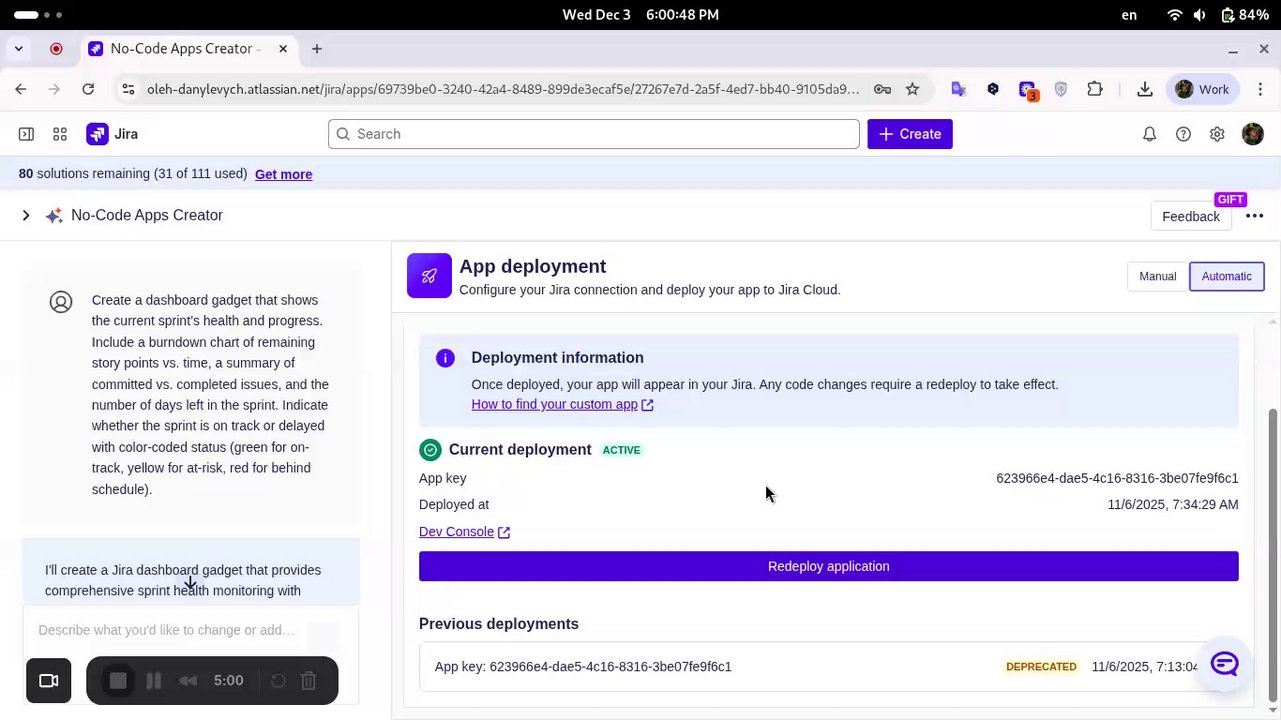The height and width of the screenshot is (720, 1281).
Task: Open How to find your custom app link
Action: click(562, 405)
